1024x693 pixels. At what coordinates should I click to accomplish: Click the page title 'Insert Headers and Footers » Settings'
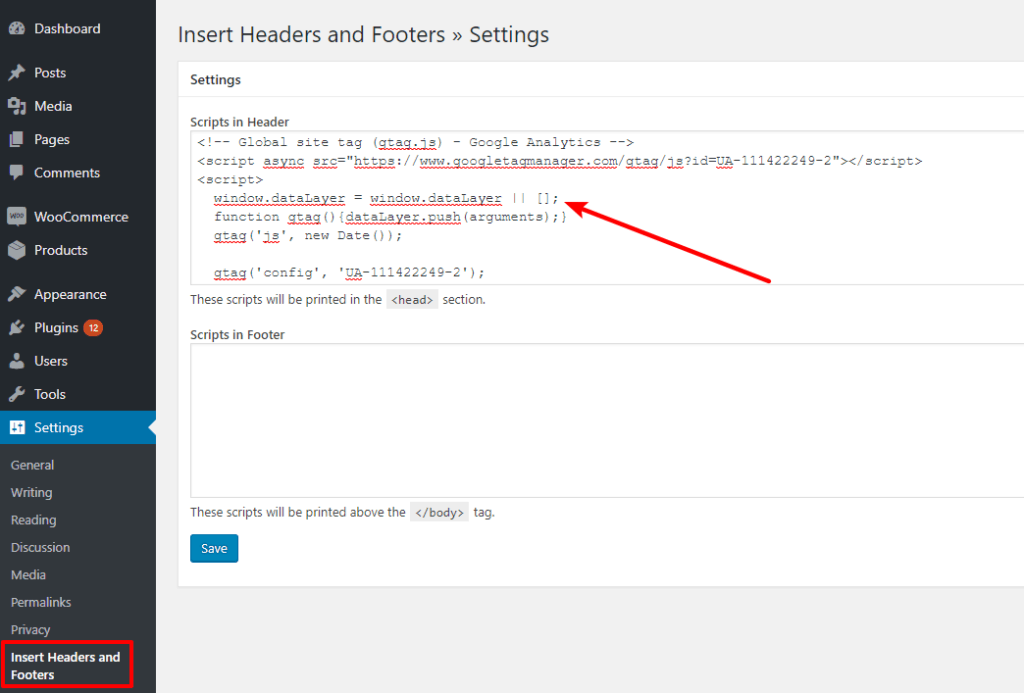click(x=363, y=35)
